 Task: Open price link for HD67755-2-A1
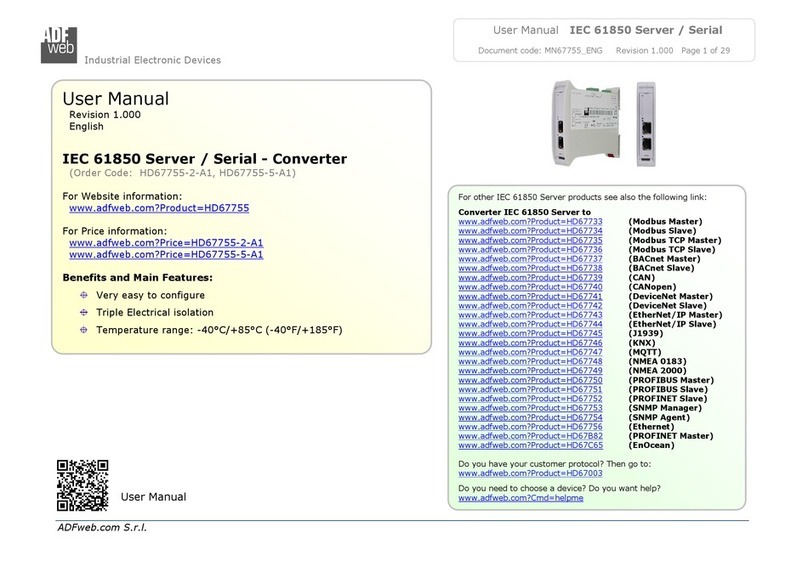(x=166, y=243)
